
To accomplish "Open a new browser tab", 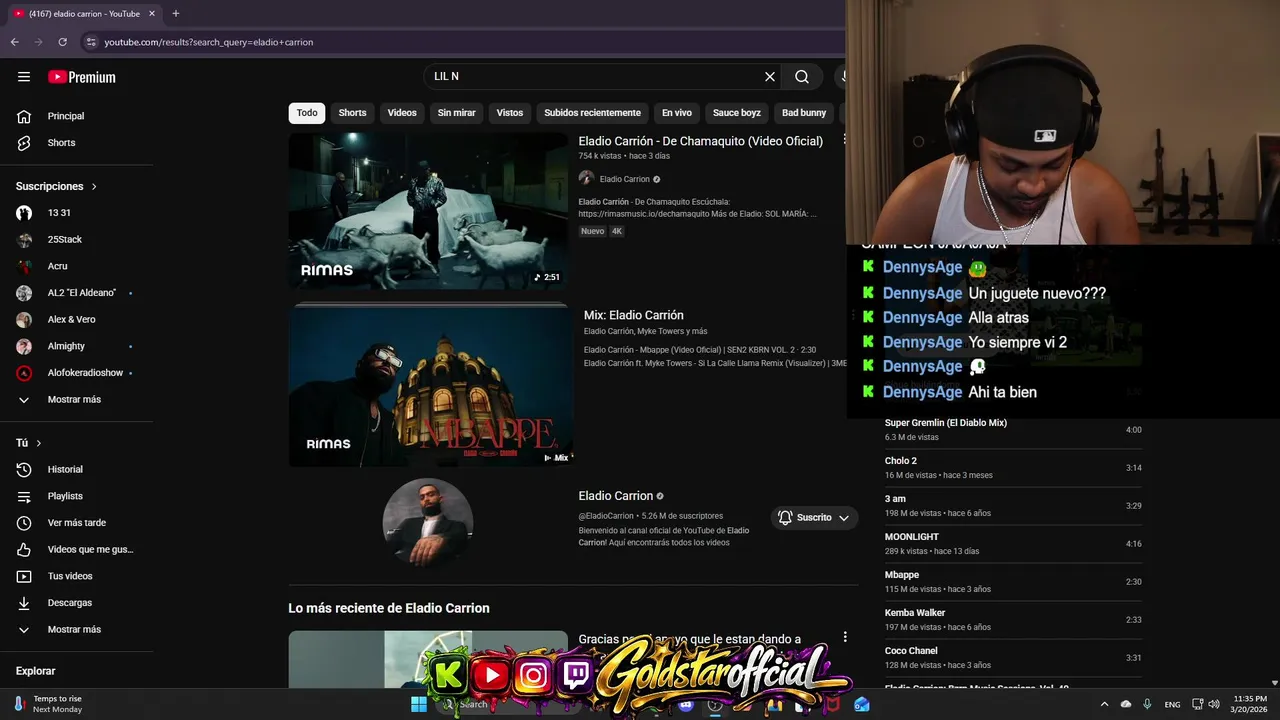I will (176, 14).
